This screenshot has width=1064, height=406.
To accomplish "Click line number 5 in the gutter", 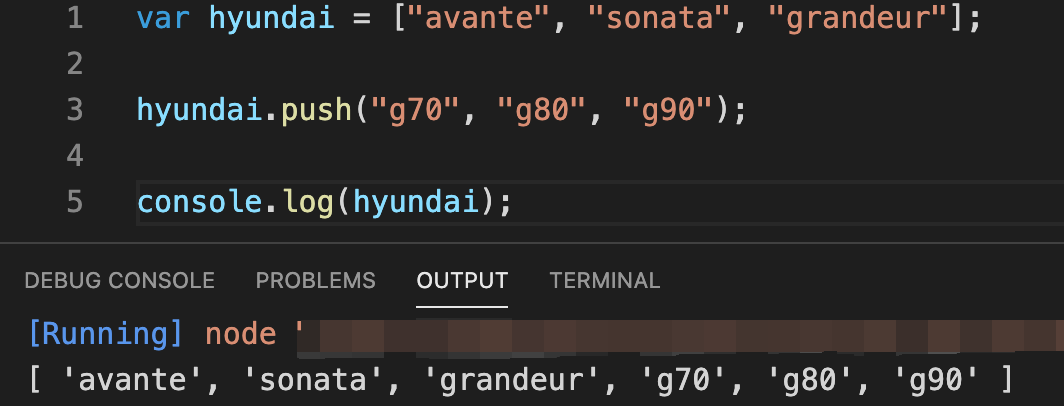I will point(75,202).
